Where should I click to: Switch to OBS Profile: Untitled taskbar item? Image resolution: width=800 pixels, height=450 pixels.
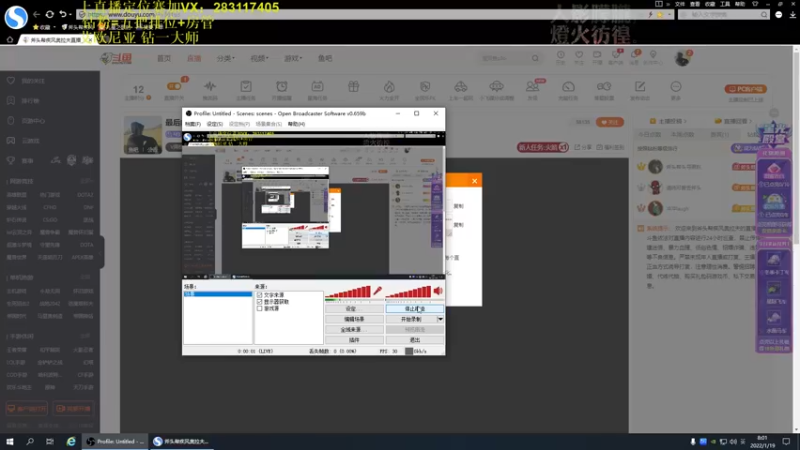115,441
